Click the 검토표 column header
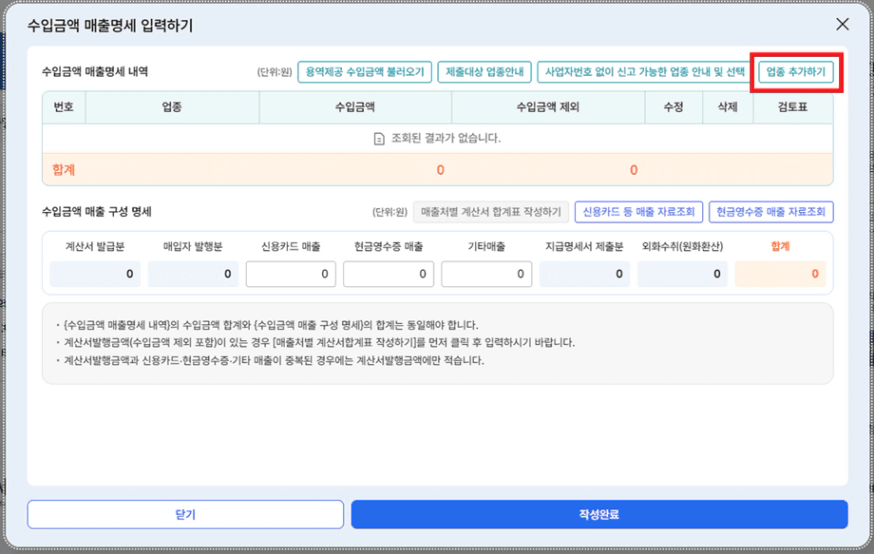Image resolution: width=874 pixels, height=554 pixels. click(x=792, y=107)
